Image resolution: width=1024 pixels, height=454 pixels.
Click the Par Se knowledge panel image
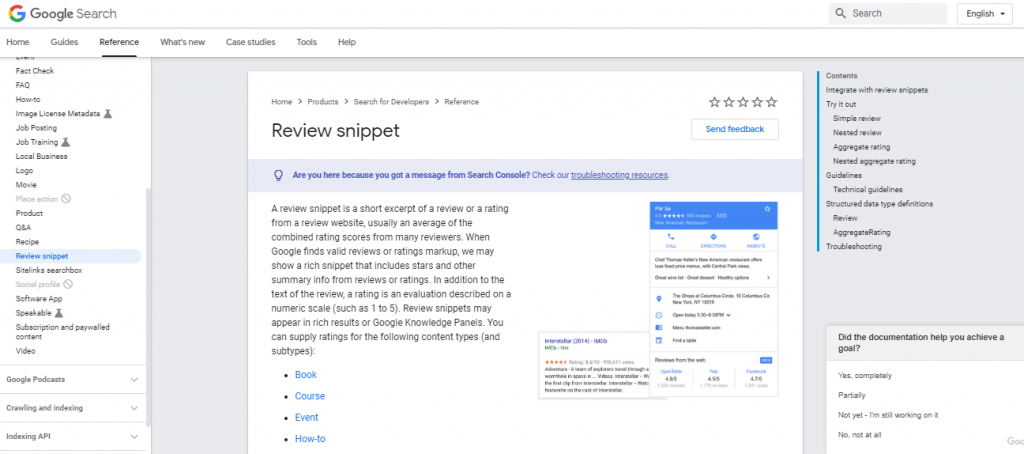714,299
